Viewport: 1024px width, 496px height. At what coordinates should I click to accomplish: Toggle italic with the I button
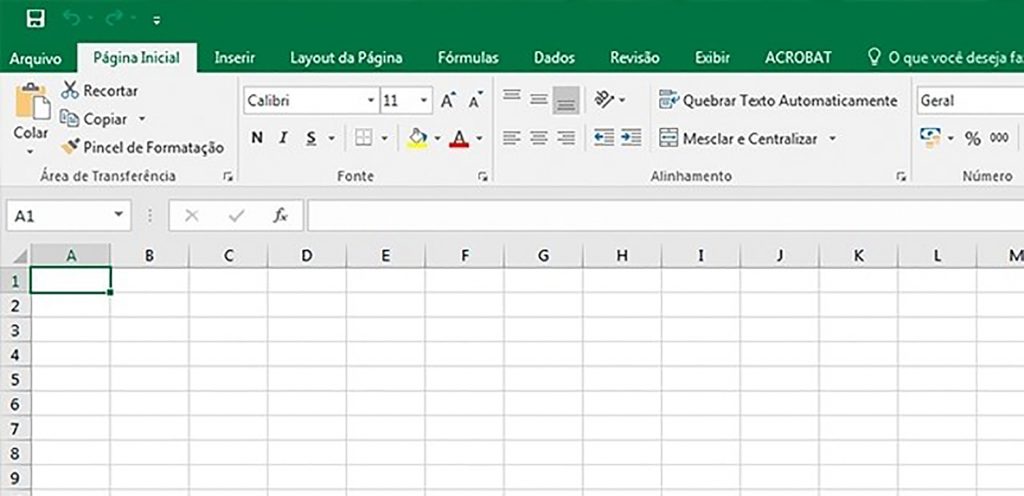[283, 138]
